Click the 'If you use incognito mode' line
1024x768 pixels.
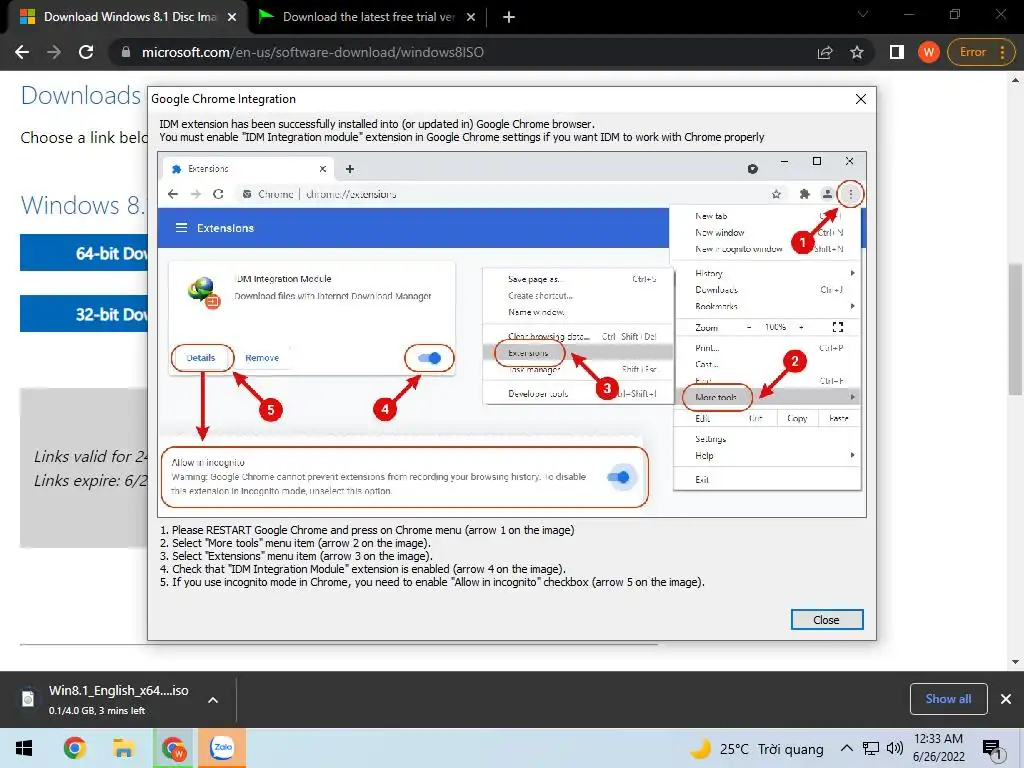tap(432, 583)
